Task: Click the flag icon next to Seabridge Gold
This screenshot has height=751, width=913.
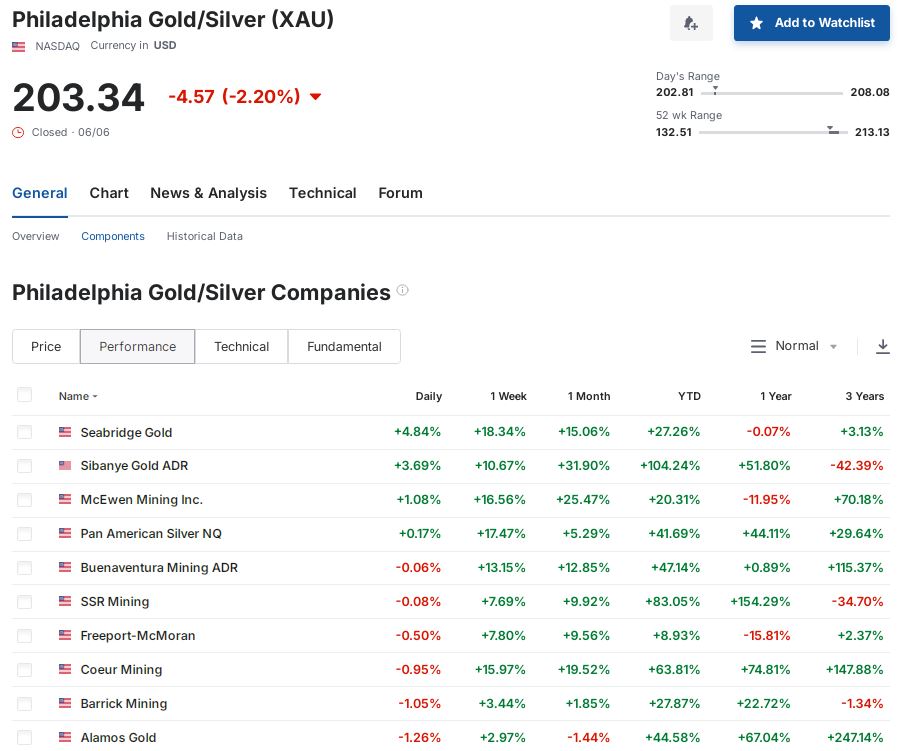Action: pyautogui.click(x=65, y=432)
